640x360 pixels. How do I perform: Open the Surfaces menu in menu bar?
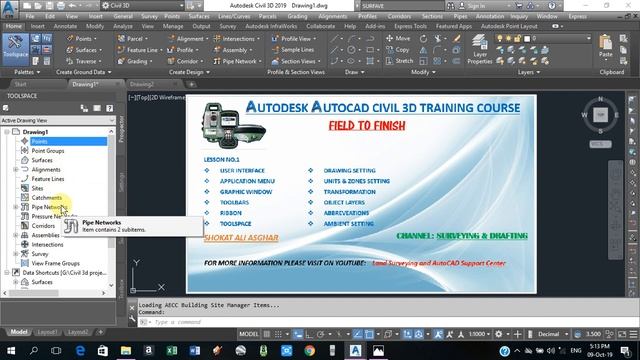pos(199,16)
